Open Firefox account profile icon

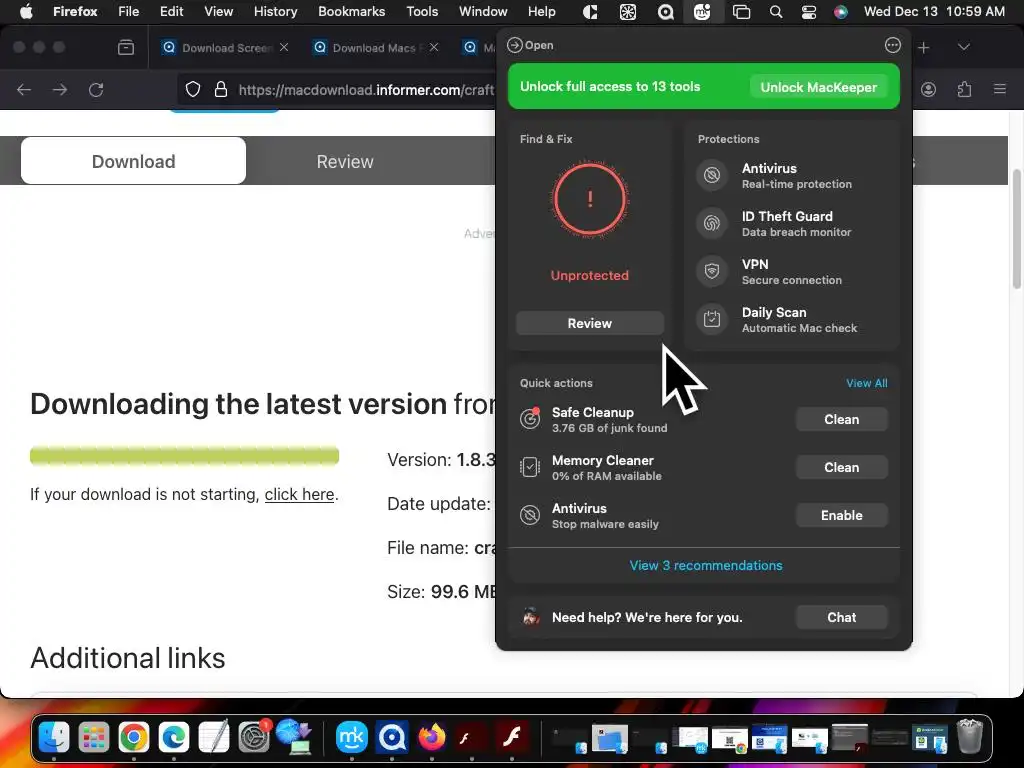click(928, 89)
